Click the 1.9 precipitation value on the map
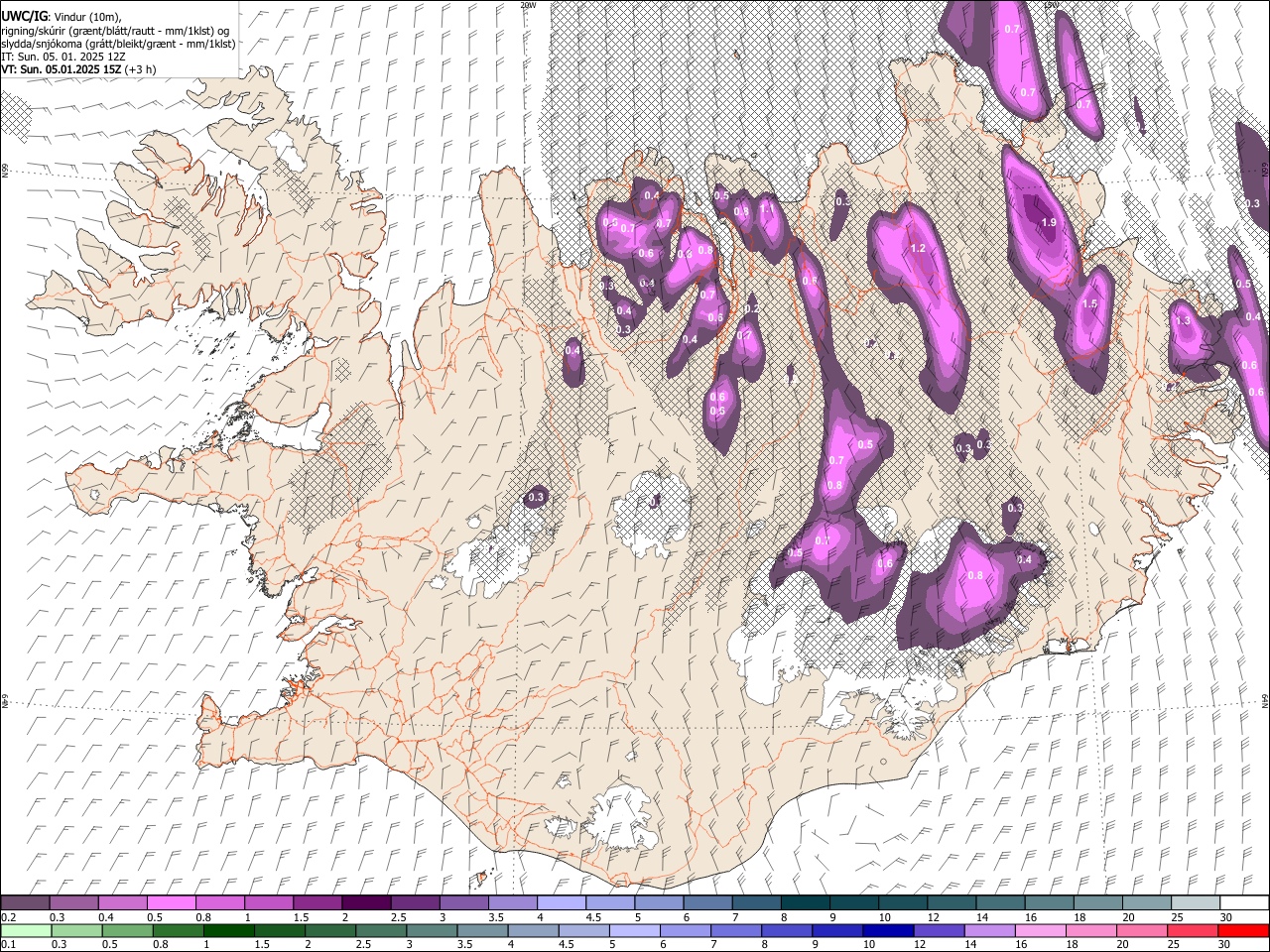The width and height of the screenshot is (1270, 952). 1049,223
